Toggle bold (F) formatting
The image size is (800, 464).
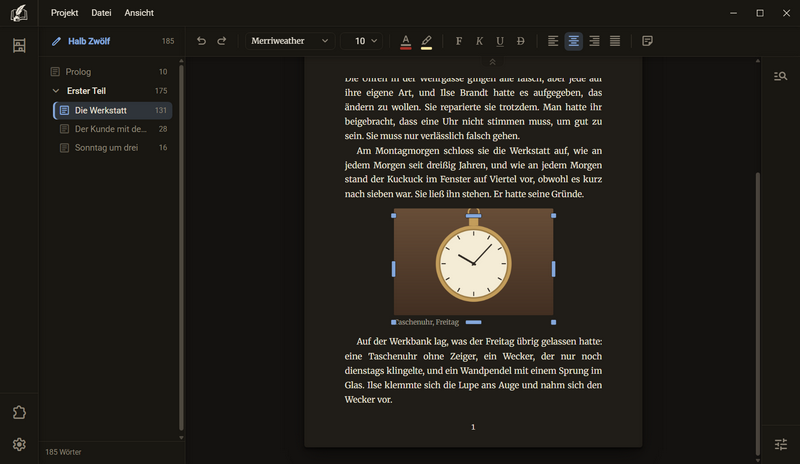tap(459, 41)
